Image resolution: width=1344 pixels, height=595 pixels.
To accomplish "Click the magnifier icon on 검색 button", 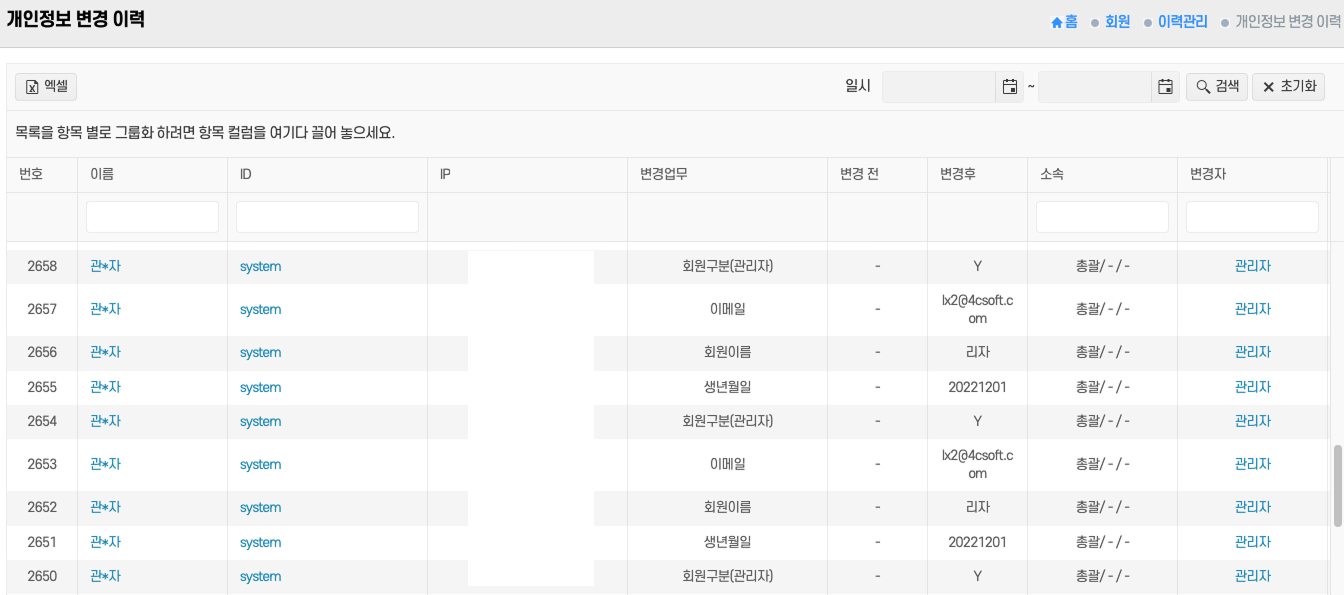I will (x=1203, y=86).
